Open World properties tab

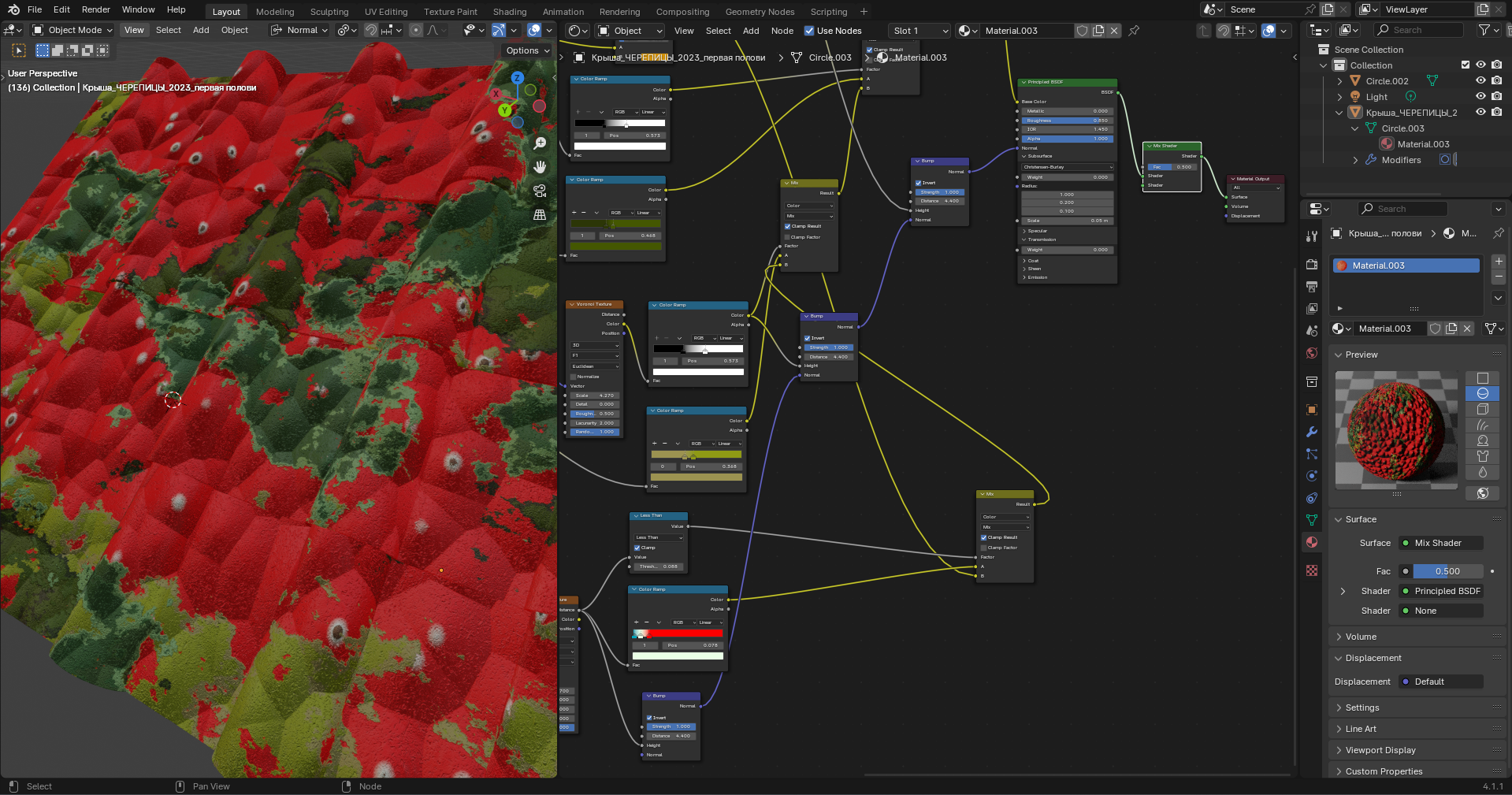point(1312,353)
